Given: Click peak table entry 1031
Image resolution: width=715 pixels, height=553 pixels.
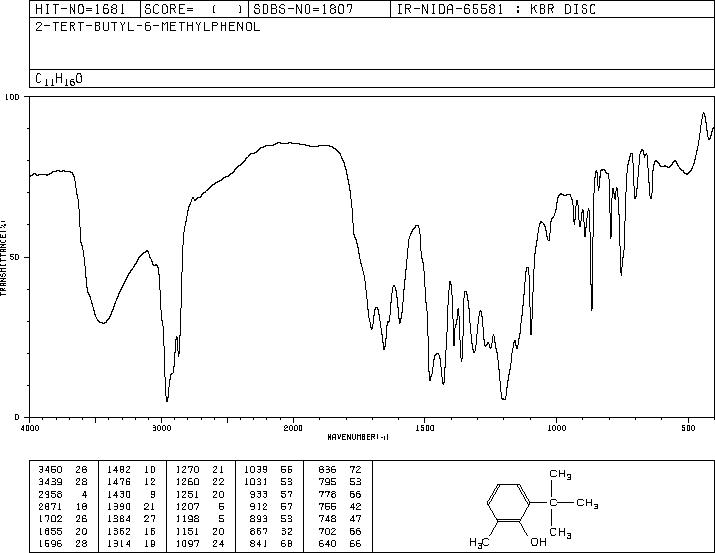Looking at the screenshot, I should pos(256,482).
